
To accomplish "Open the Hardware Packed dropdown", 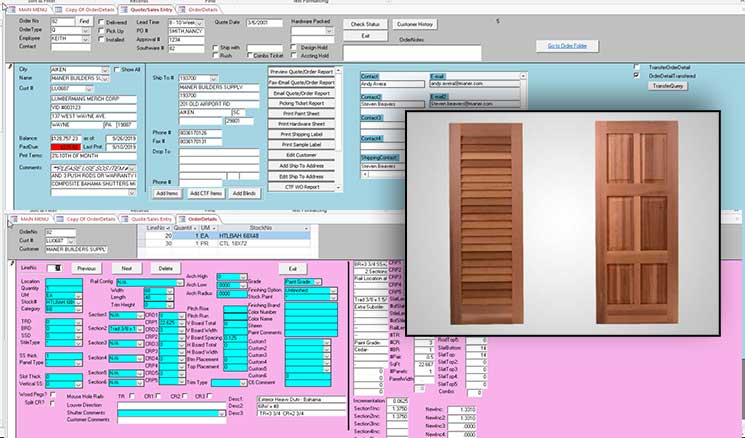I will (329, 30).
